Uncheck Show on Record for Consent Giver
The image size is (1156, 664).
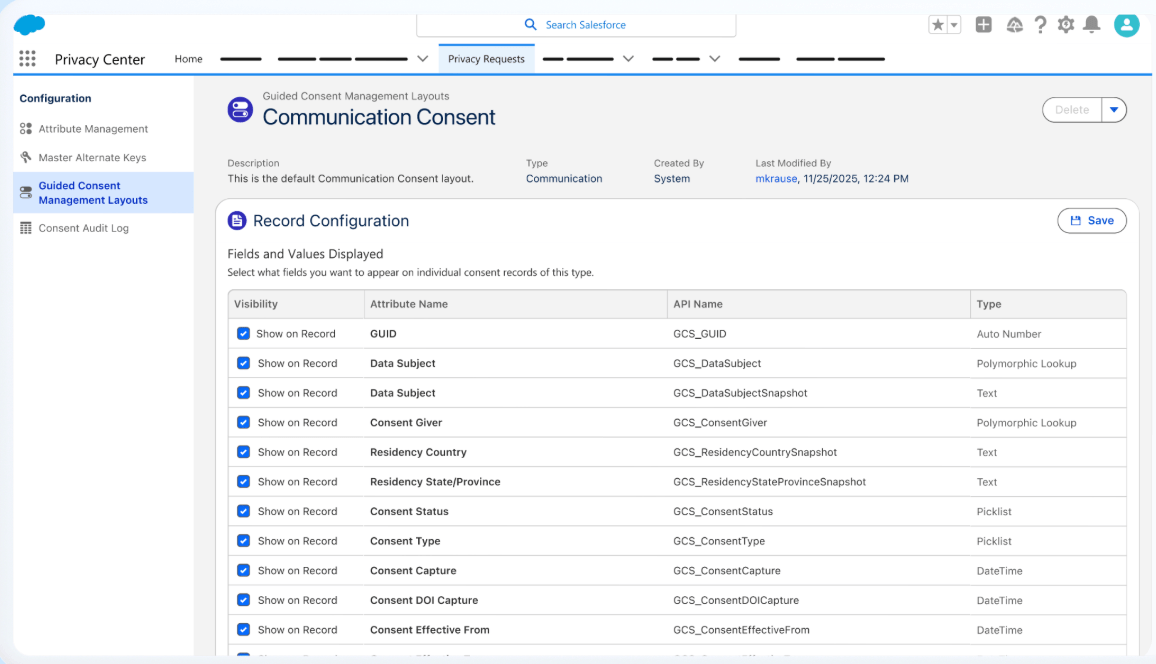coord(243,422)
